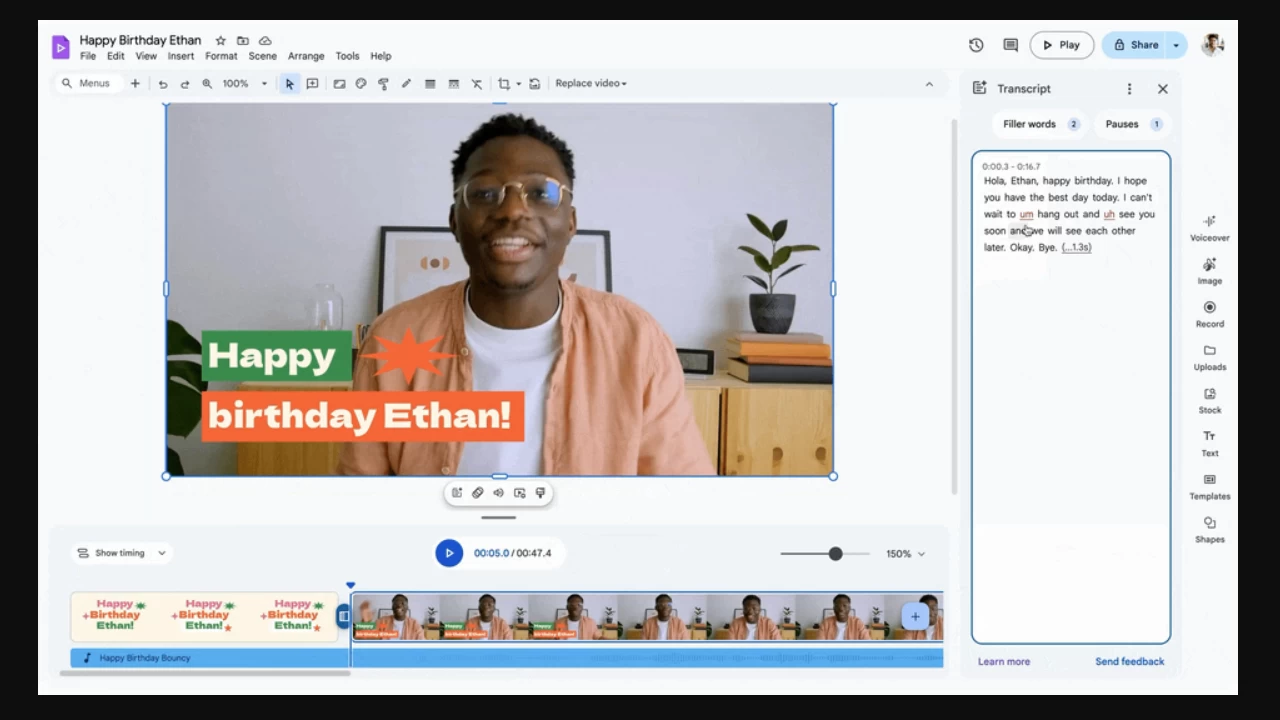Open the Image generation side tool
Screen dimensions: 1280x720
(x=1210, y=271)
